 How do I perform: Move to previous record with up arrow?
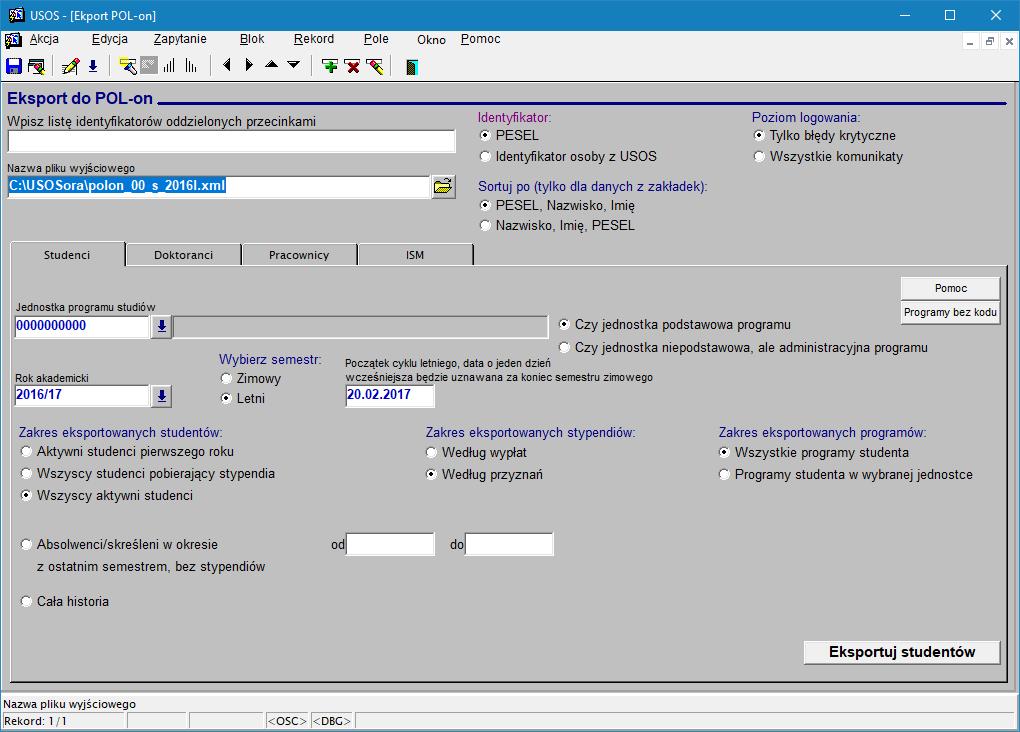coord(271,64)
